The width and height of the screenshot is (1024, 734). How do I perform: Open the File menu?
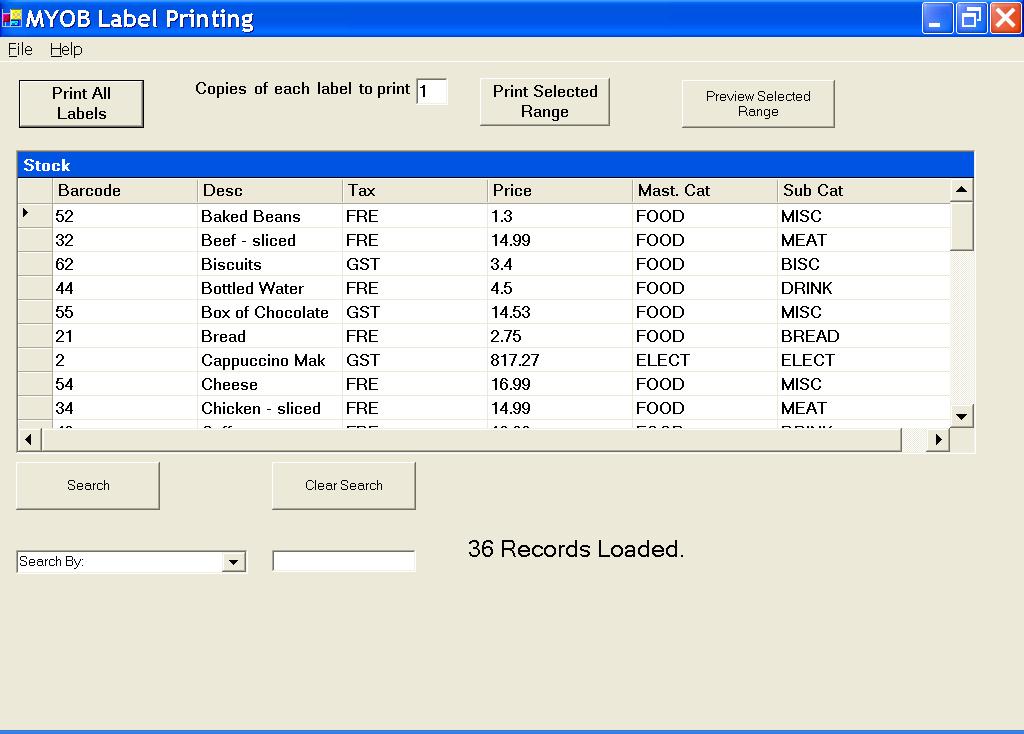click(x=20, y=50)
